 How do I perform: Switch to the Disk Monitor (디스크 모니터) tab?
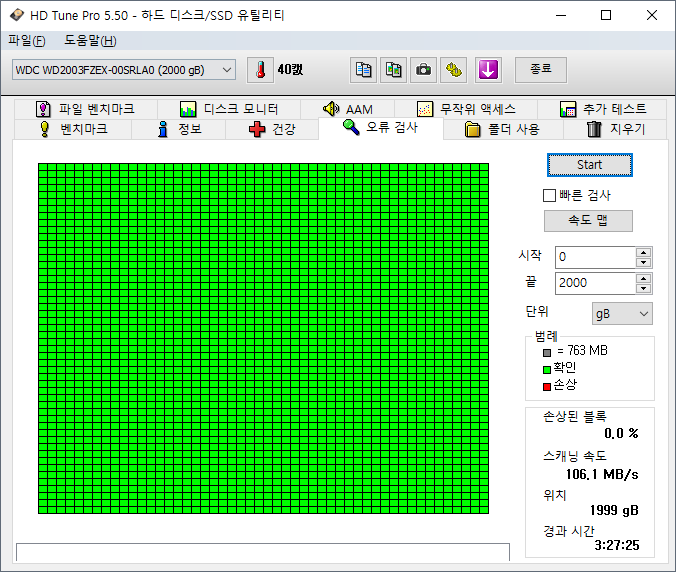click(229, 109)
